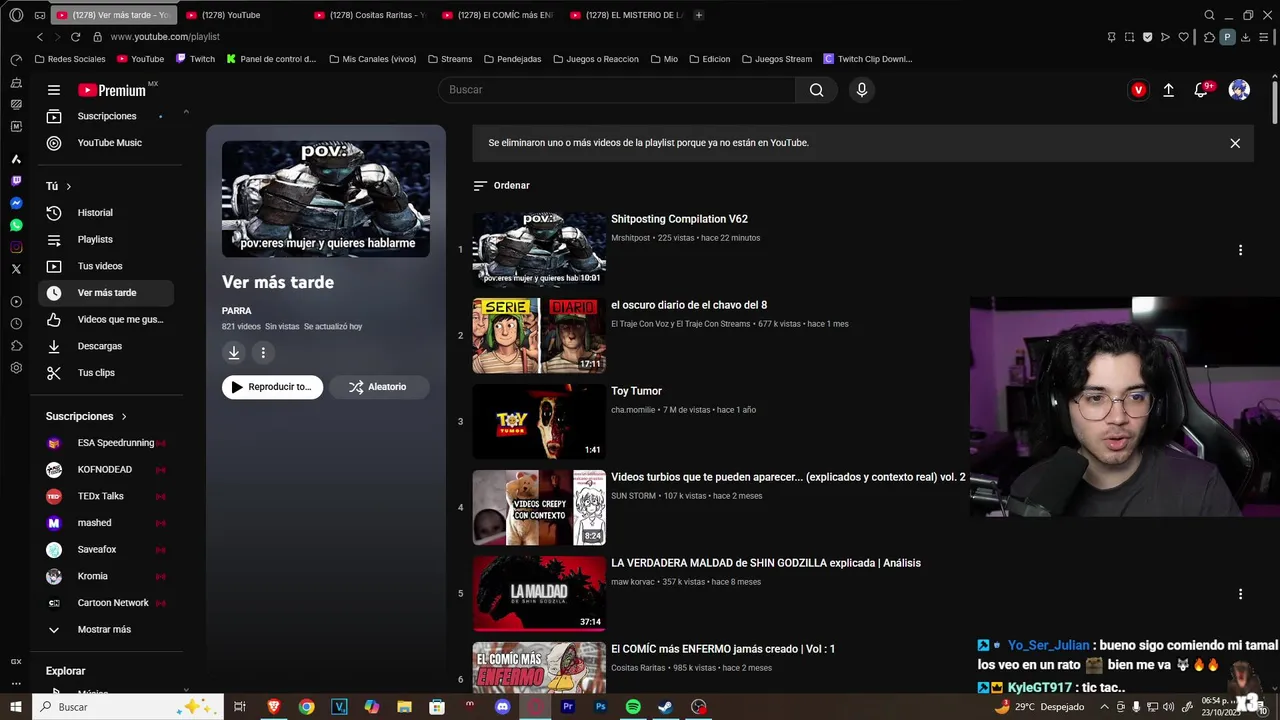Select Historial in sidebar
This screenshot has width=1280, height=720.
click(x=106, y=213)
